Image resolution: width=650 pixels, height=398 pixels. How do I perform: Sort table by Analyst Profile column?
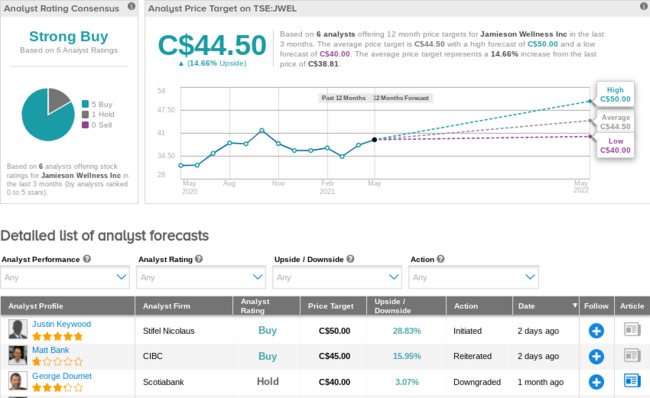pyautogui.click(x=36, y=306)
